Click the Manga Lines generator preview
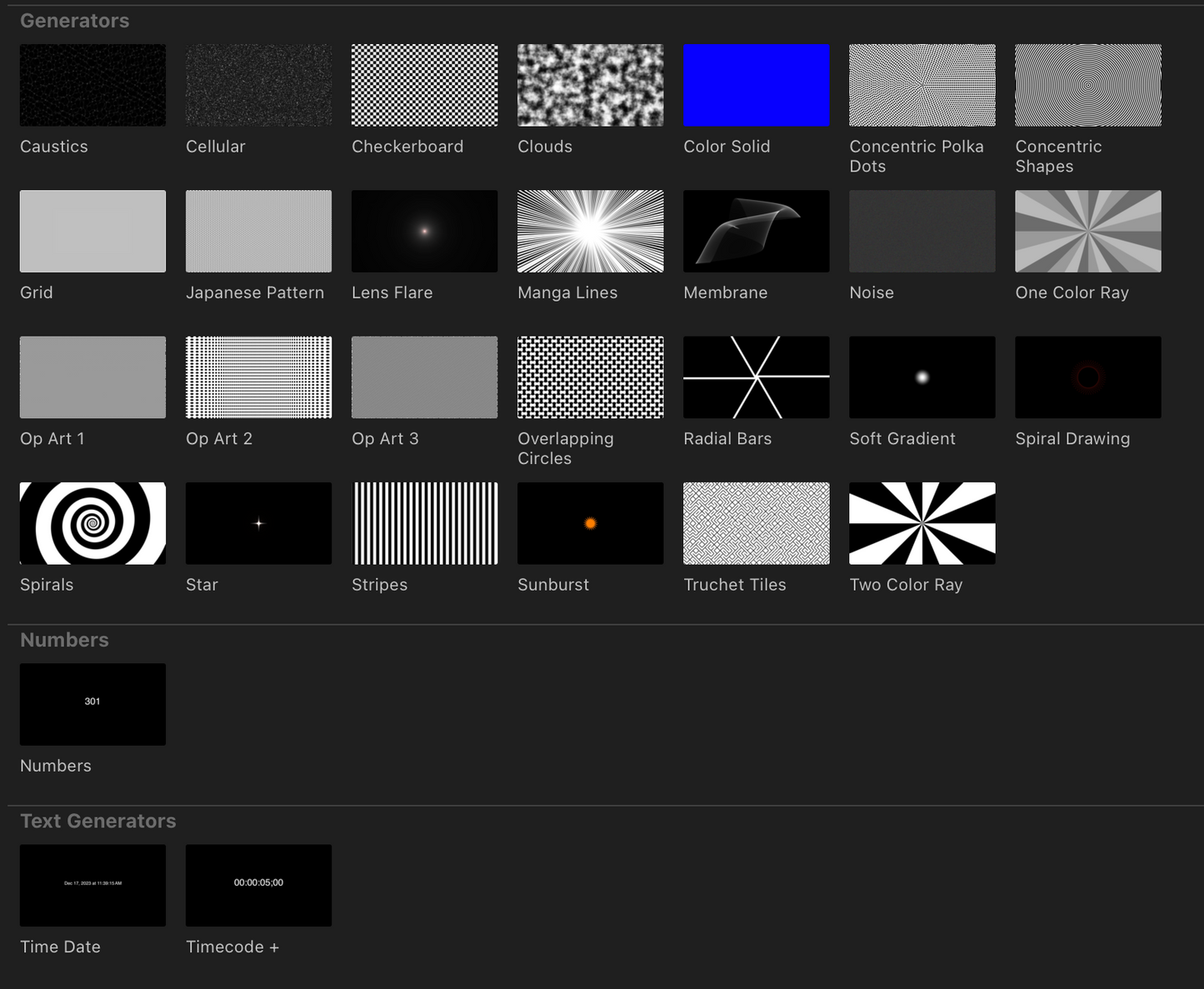1204x989 pixels. point(590,232)
